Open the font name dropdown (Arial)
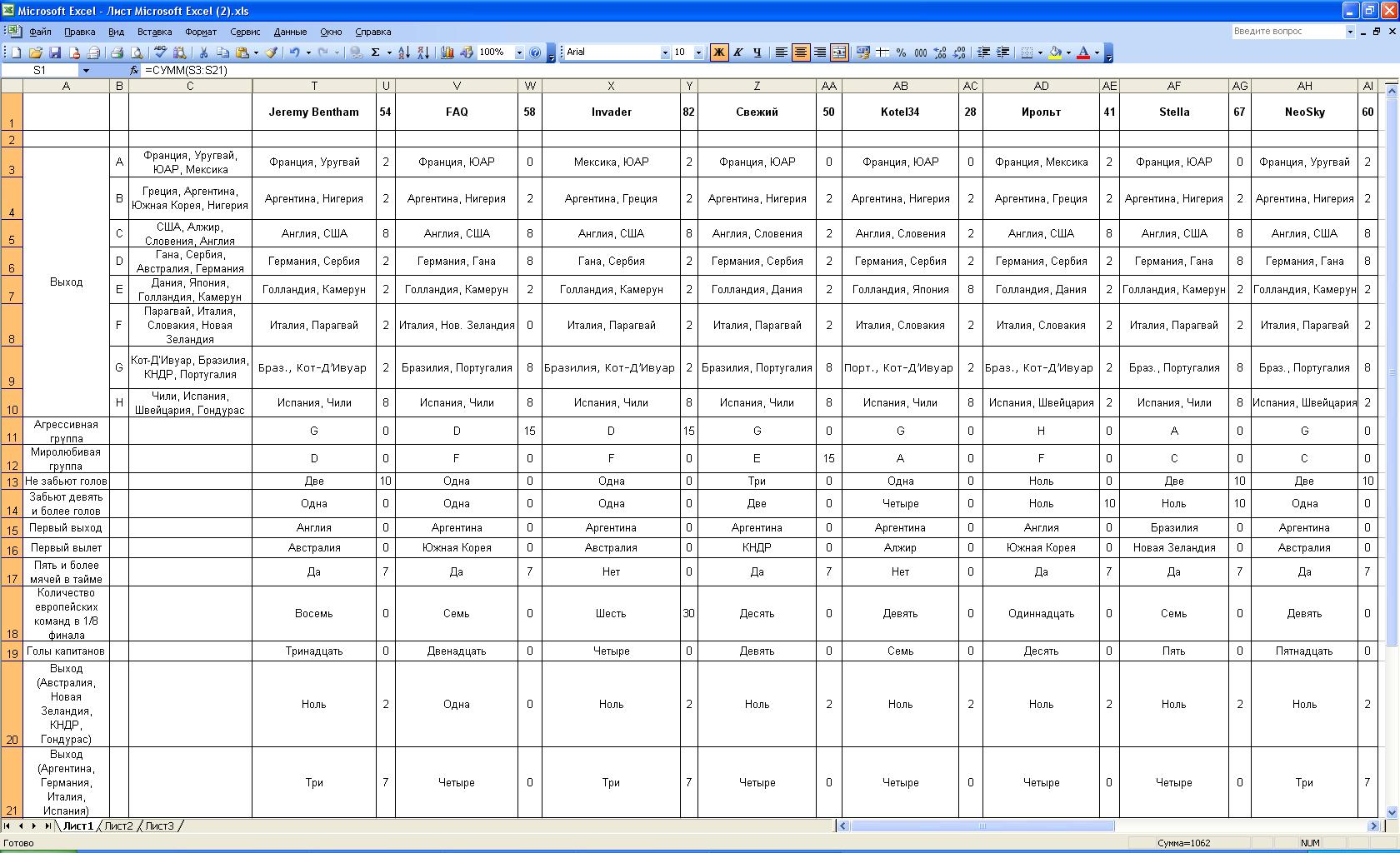 pos(665,52)
